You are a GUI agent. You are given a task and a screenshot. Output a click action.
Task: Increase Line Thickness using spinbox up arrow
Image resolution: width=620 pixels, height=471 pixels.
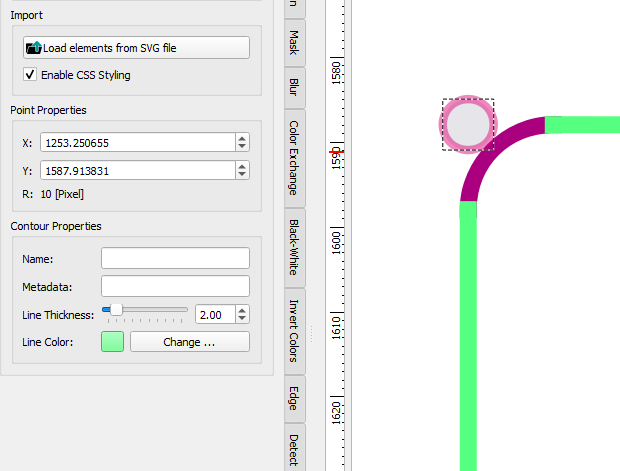tap(243, 310)
